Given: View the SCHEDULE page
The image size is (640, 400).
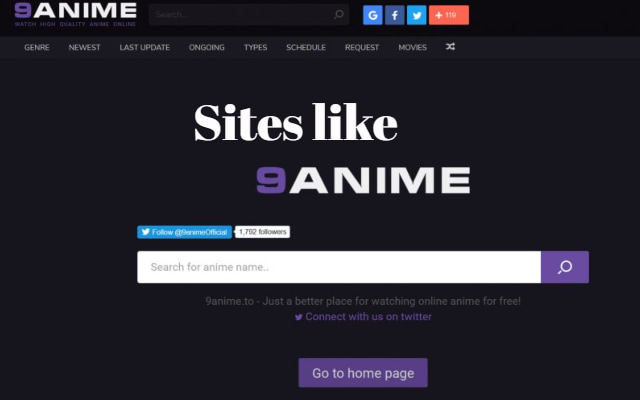Looking at the screenshot, I should tap(306, 47).
